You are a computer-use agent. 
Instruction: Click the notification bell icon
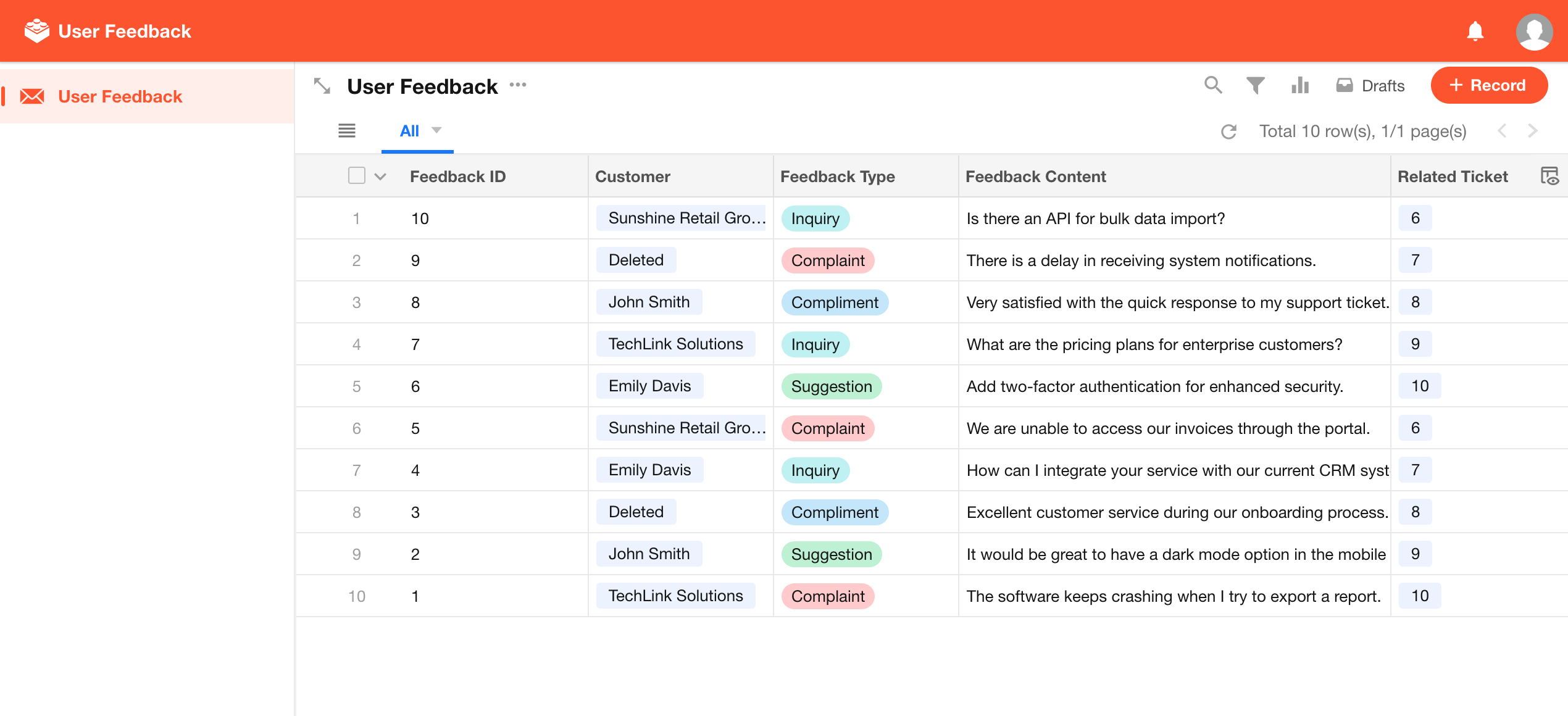click(1475, 31)
